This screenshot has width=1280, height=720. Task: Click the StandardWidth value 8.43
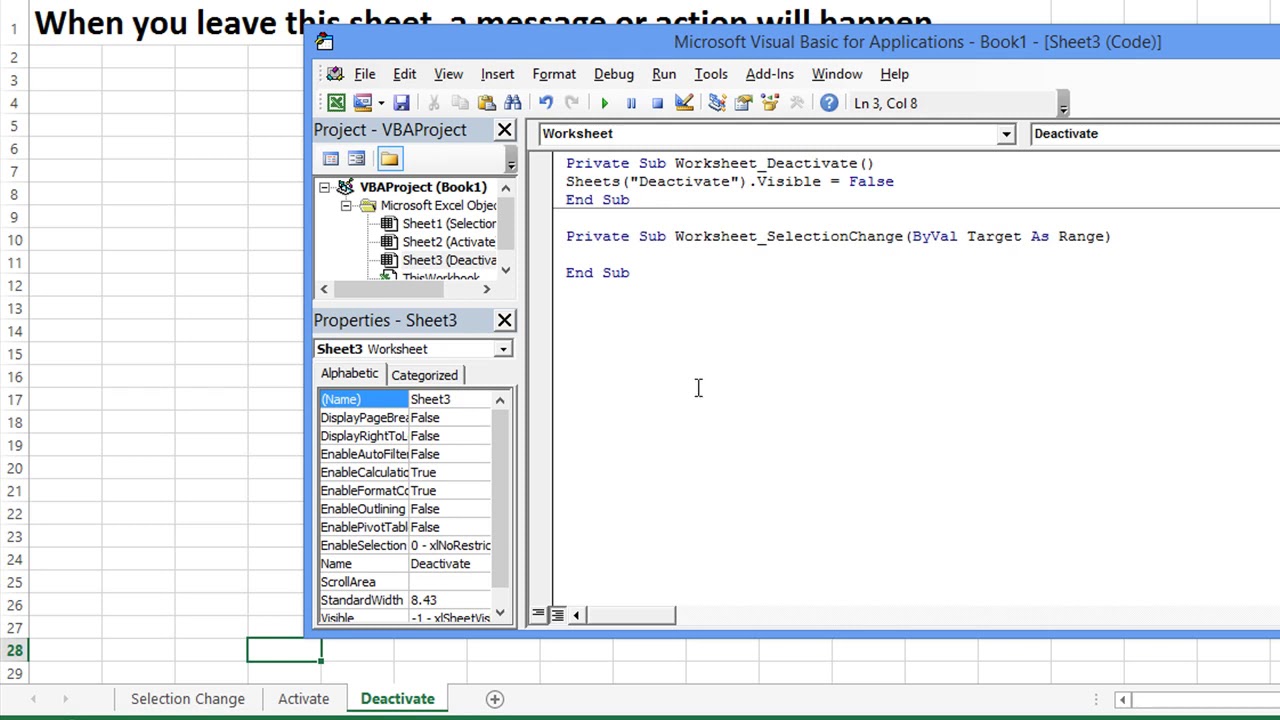coord(449,600)
